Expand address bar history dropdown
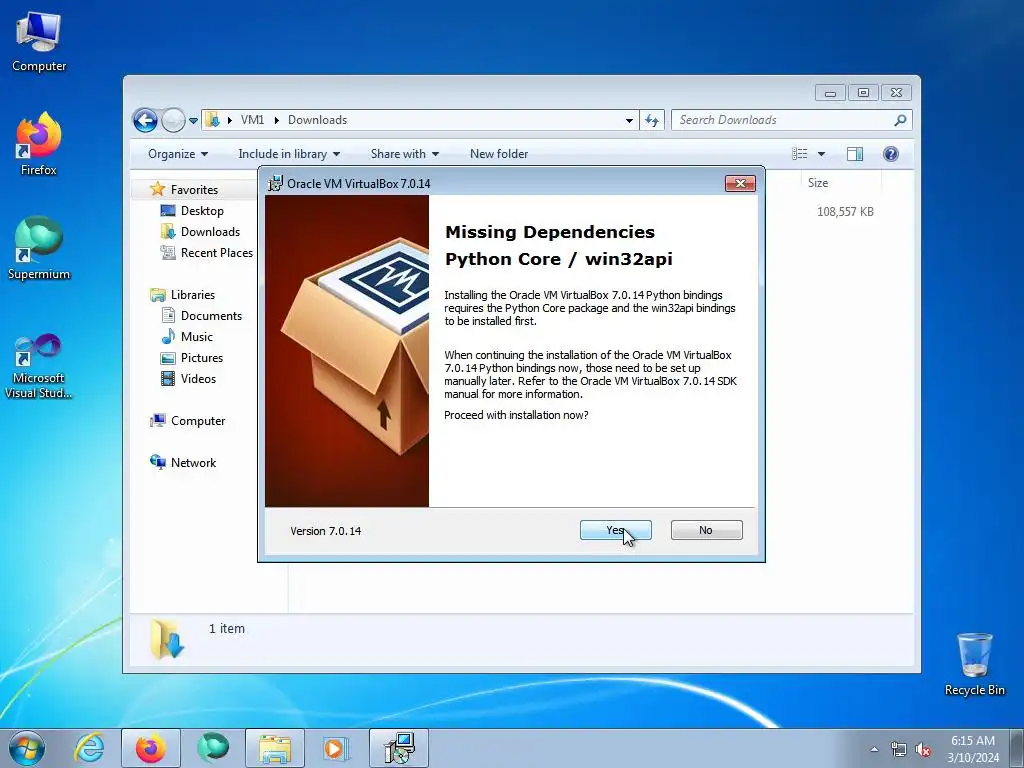This screenshot has width=1024, height=768. [629, 120]
